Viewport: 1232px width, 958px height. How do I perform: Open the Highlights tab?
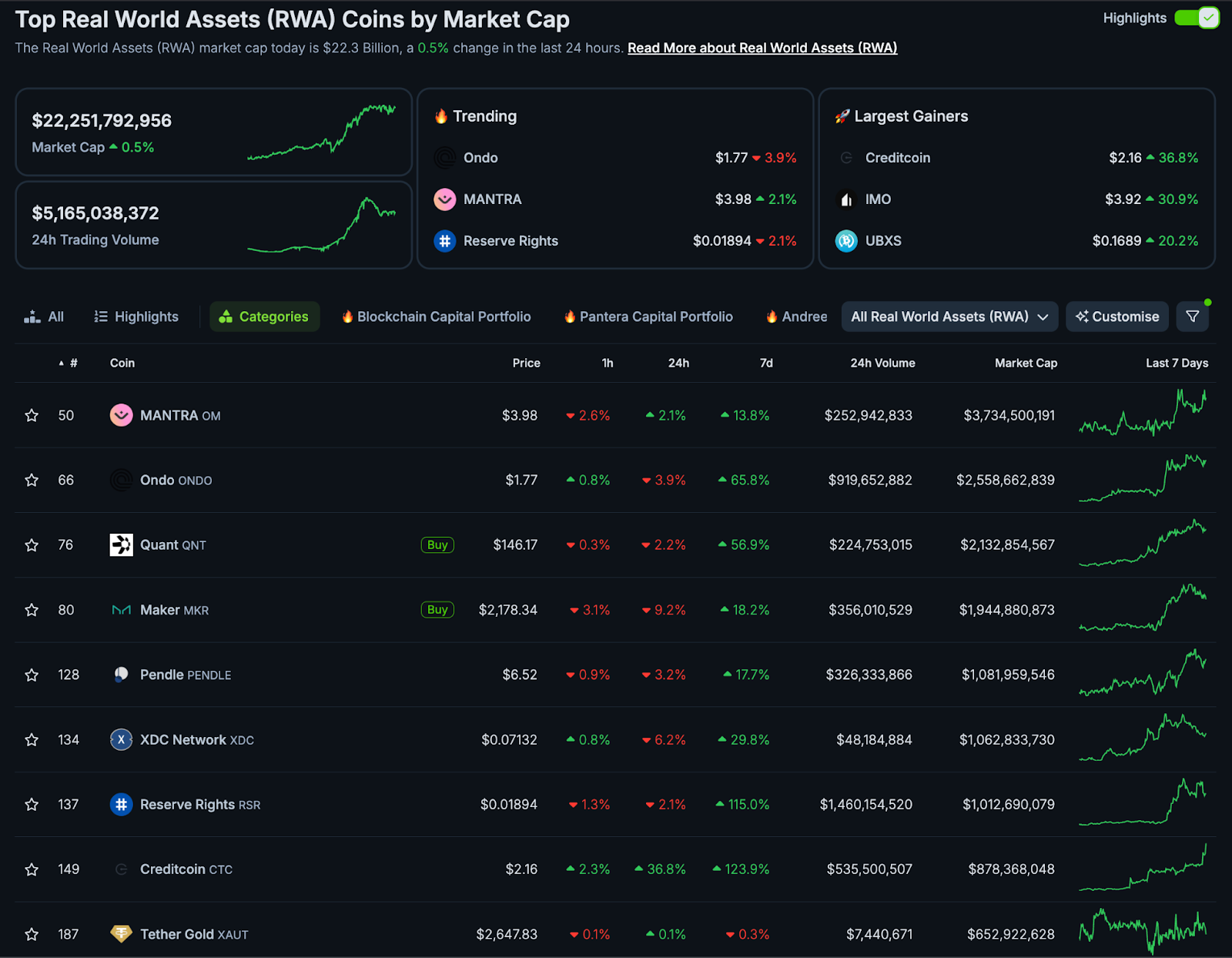coord(136,317)
